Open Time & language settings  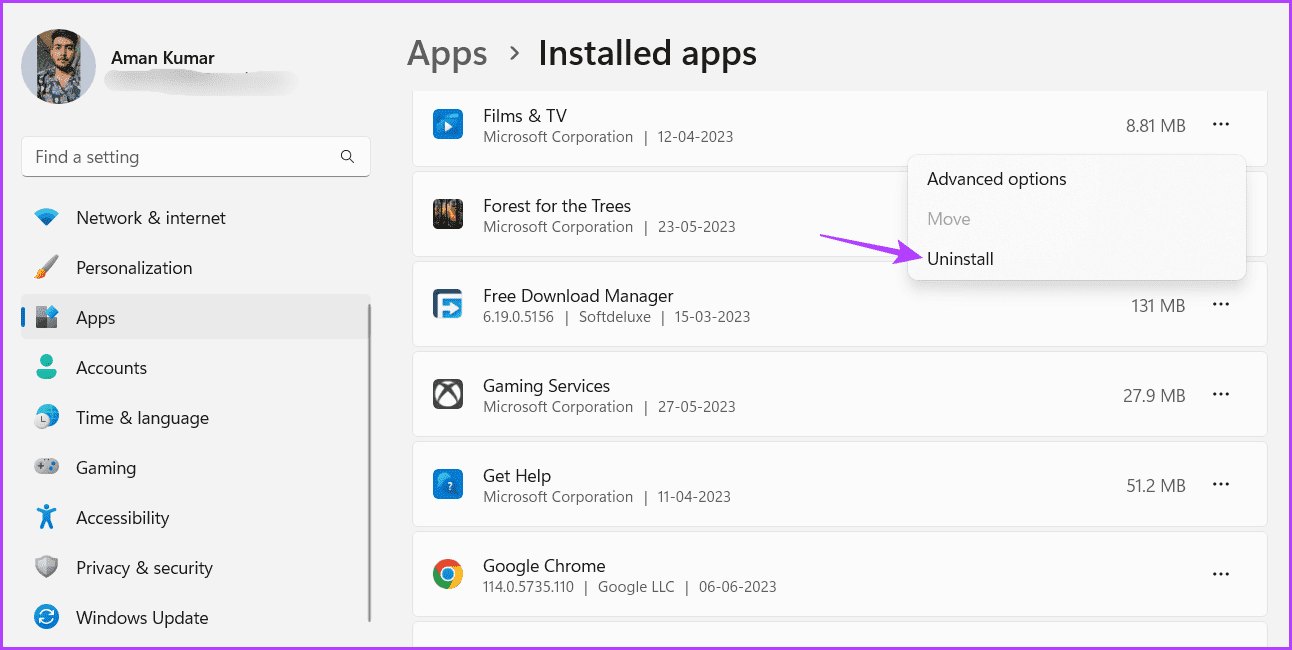[x=195, y=418]
